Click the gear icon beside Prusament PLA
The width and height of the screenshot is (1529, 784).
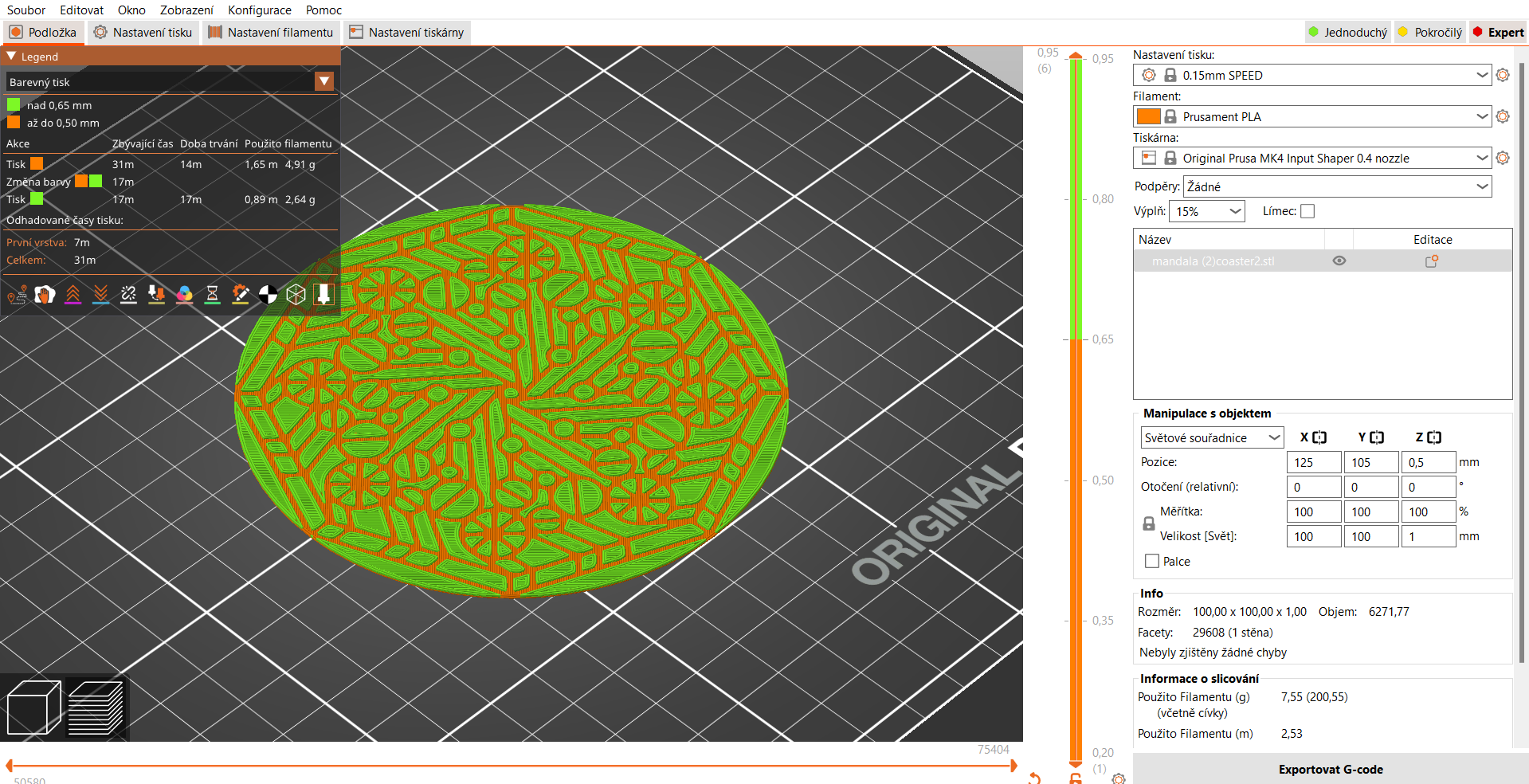tap(1503, 116)
